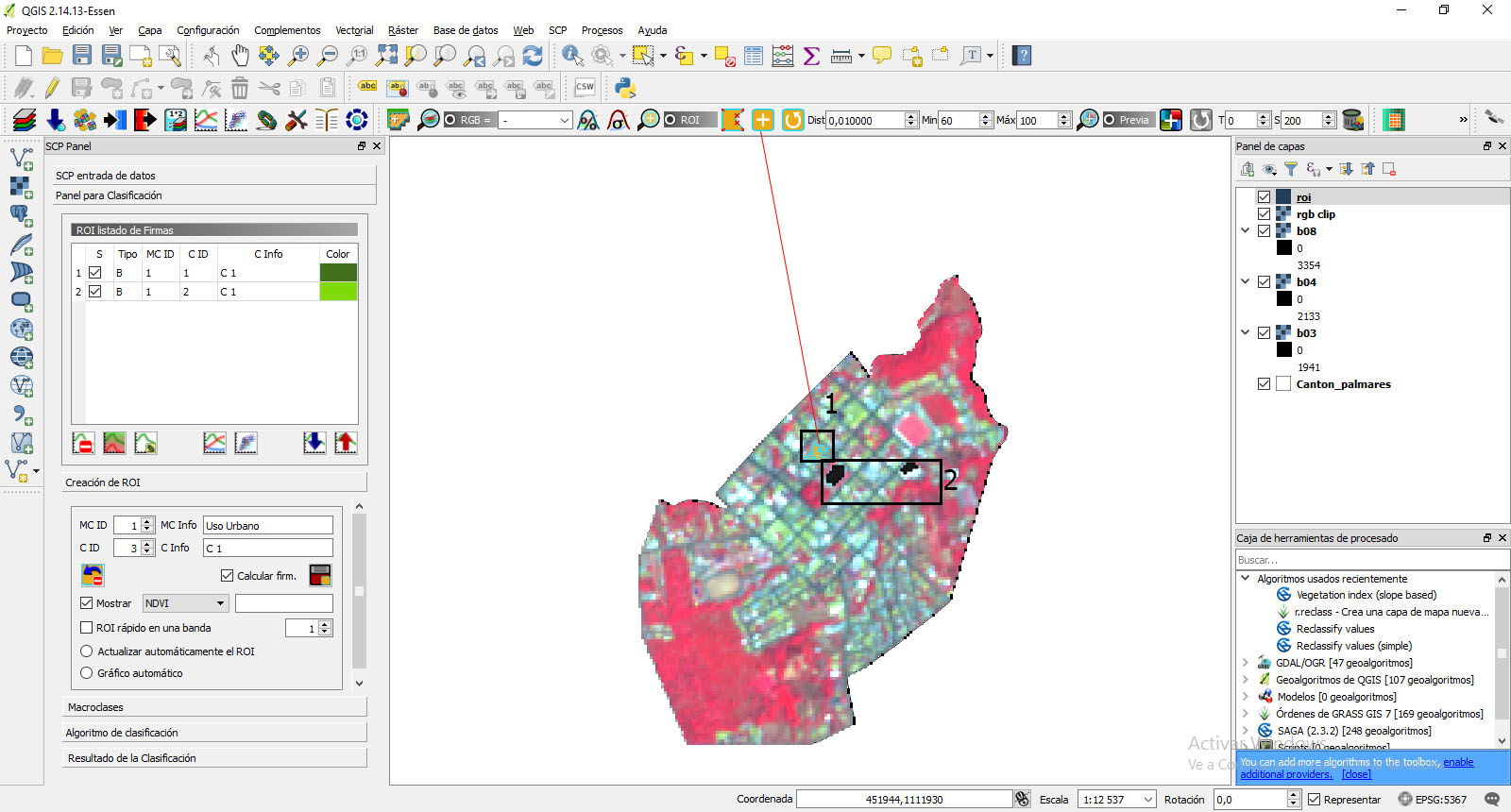Click dark green color of signature row 1
The width and height of the screenshot is (1511, 812).
(338, 272)
